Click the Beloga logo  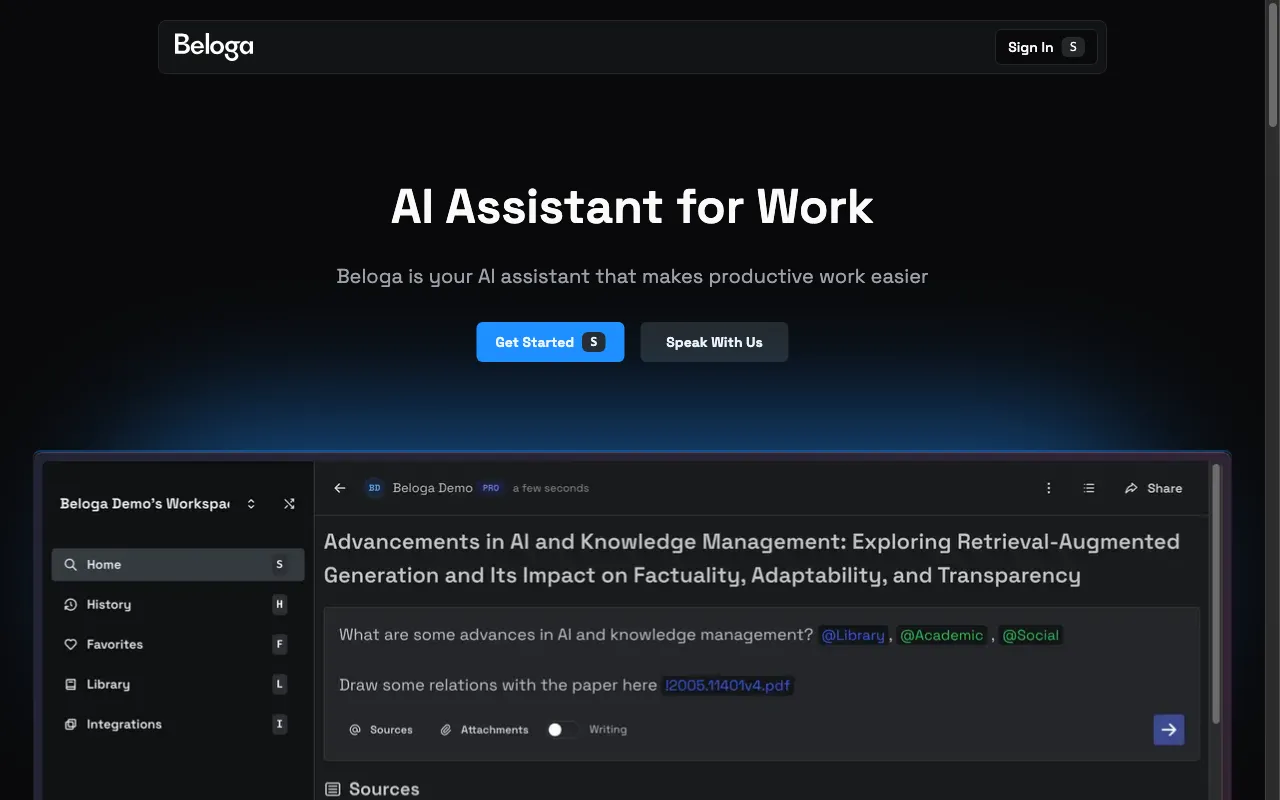click(x=213, y=46)
